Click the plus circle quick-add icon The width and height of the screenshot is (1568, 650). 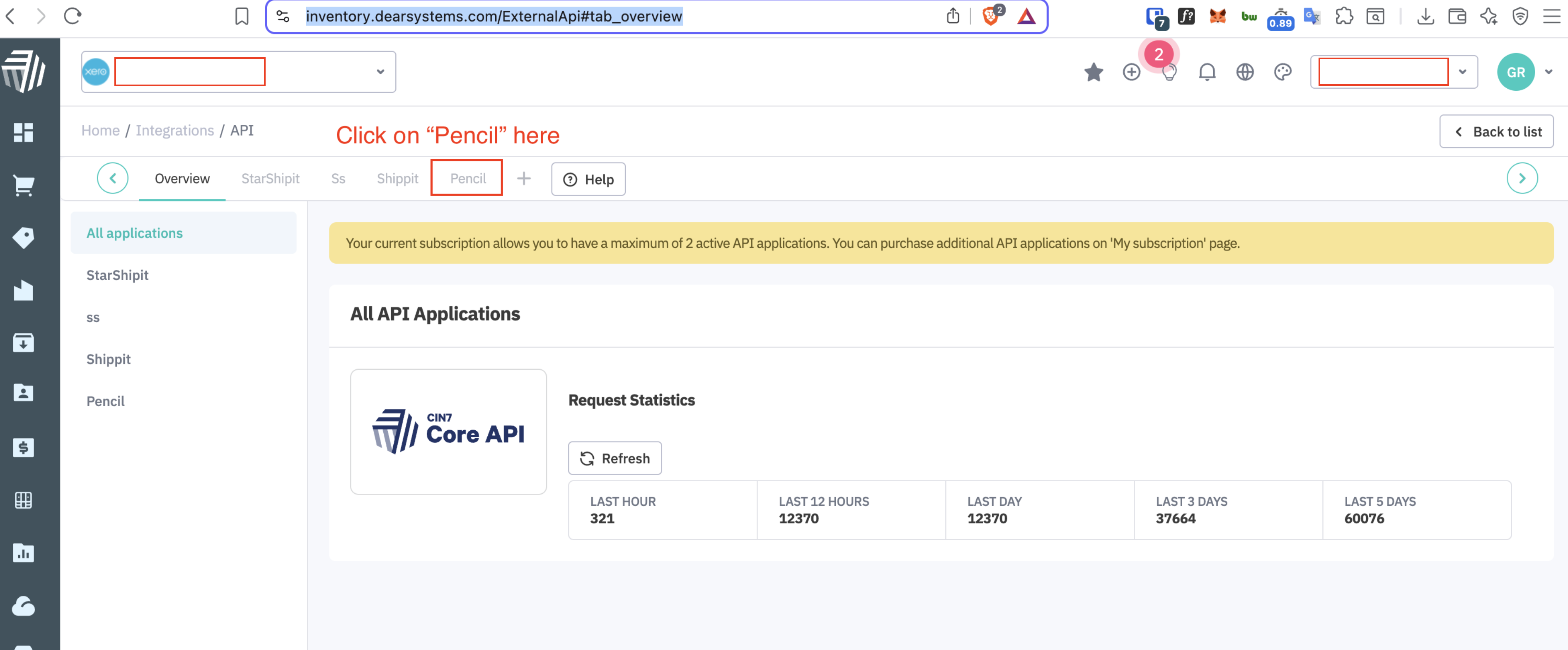[1131, 72]
